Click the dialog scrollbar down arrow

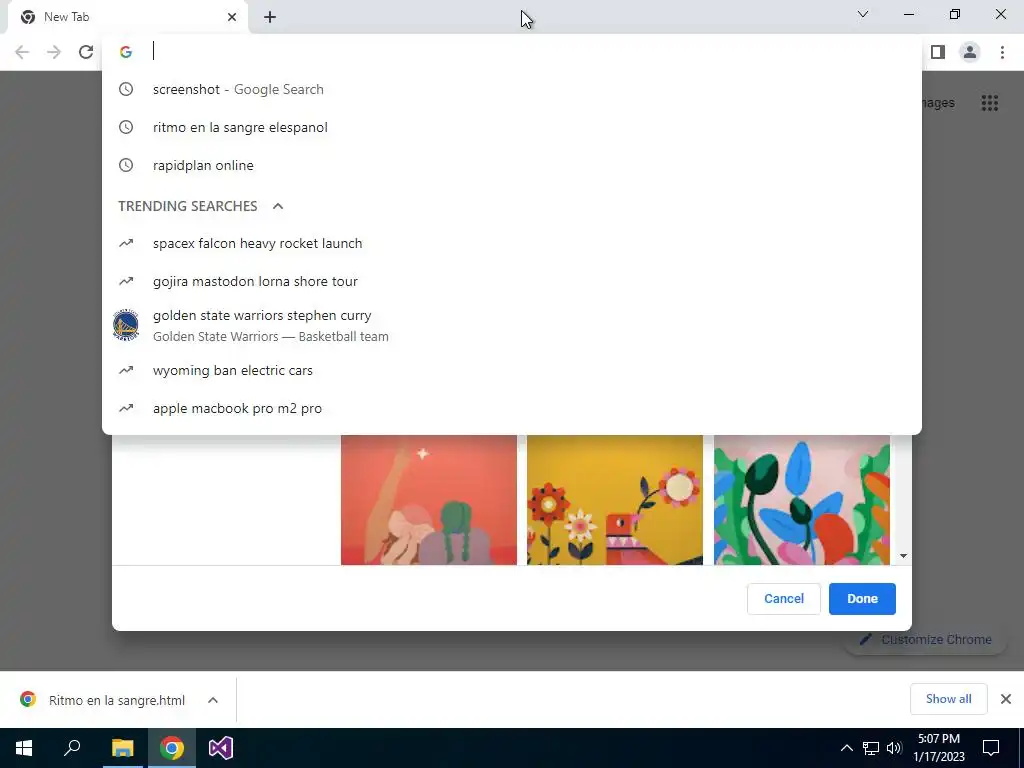click(x=903, y=556)
